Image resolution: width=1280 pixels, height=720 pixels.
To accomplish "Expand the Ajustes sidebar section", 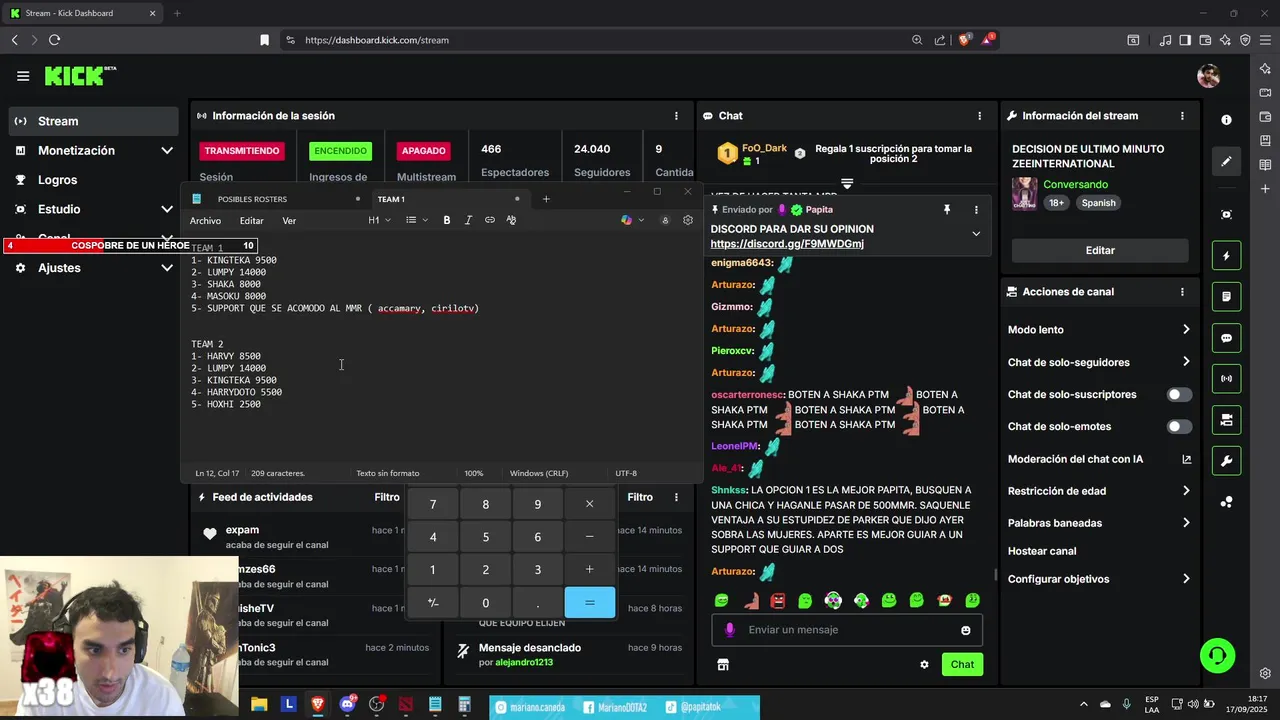I will click(167, 268).
